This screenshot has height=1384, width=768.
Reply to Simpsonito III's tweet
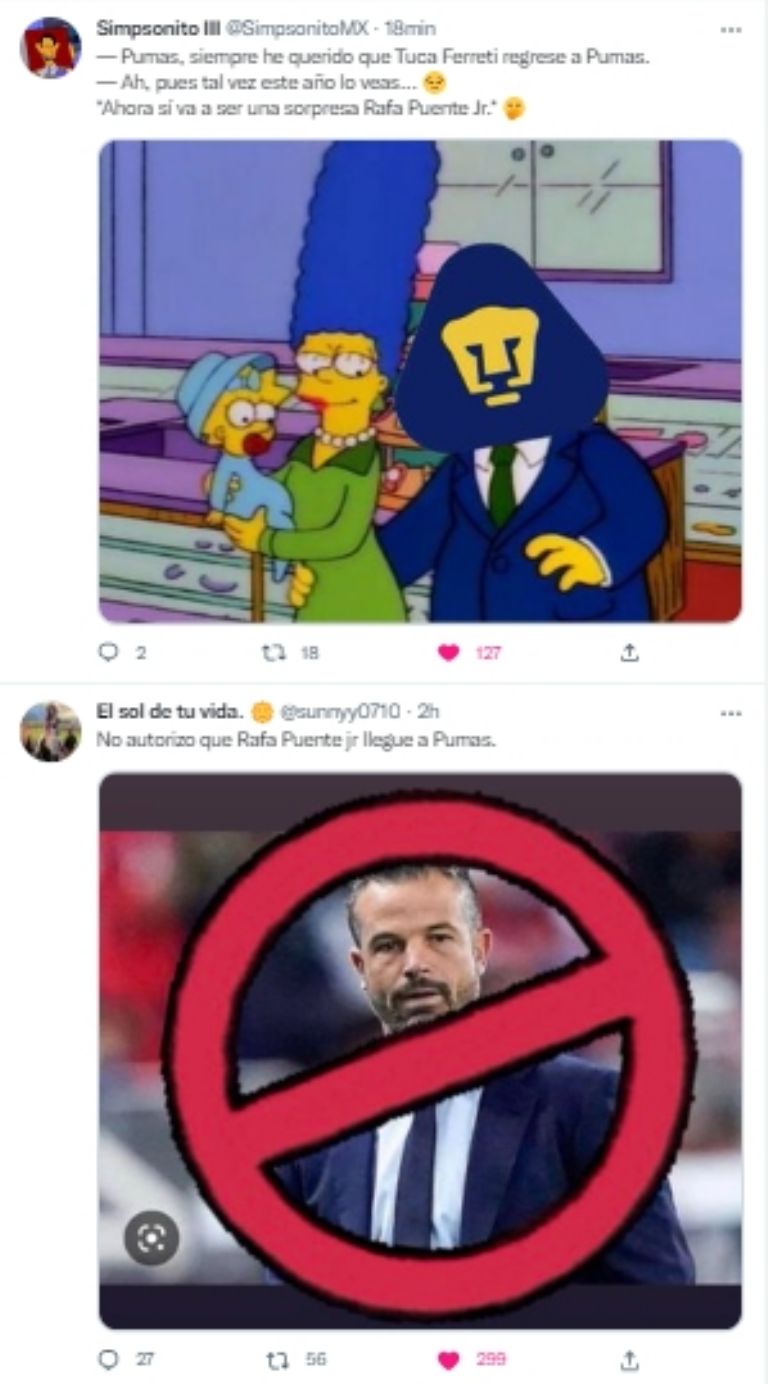[109, 653]
